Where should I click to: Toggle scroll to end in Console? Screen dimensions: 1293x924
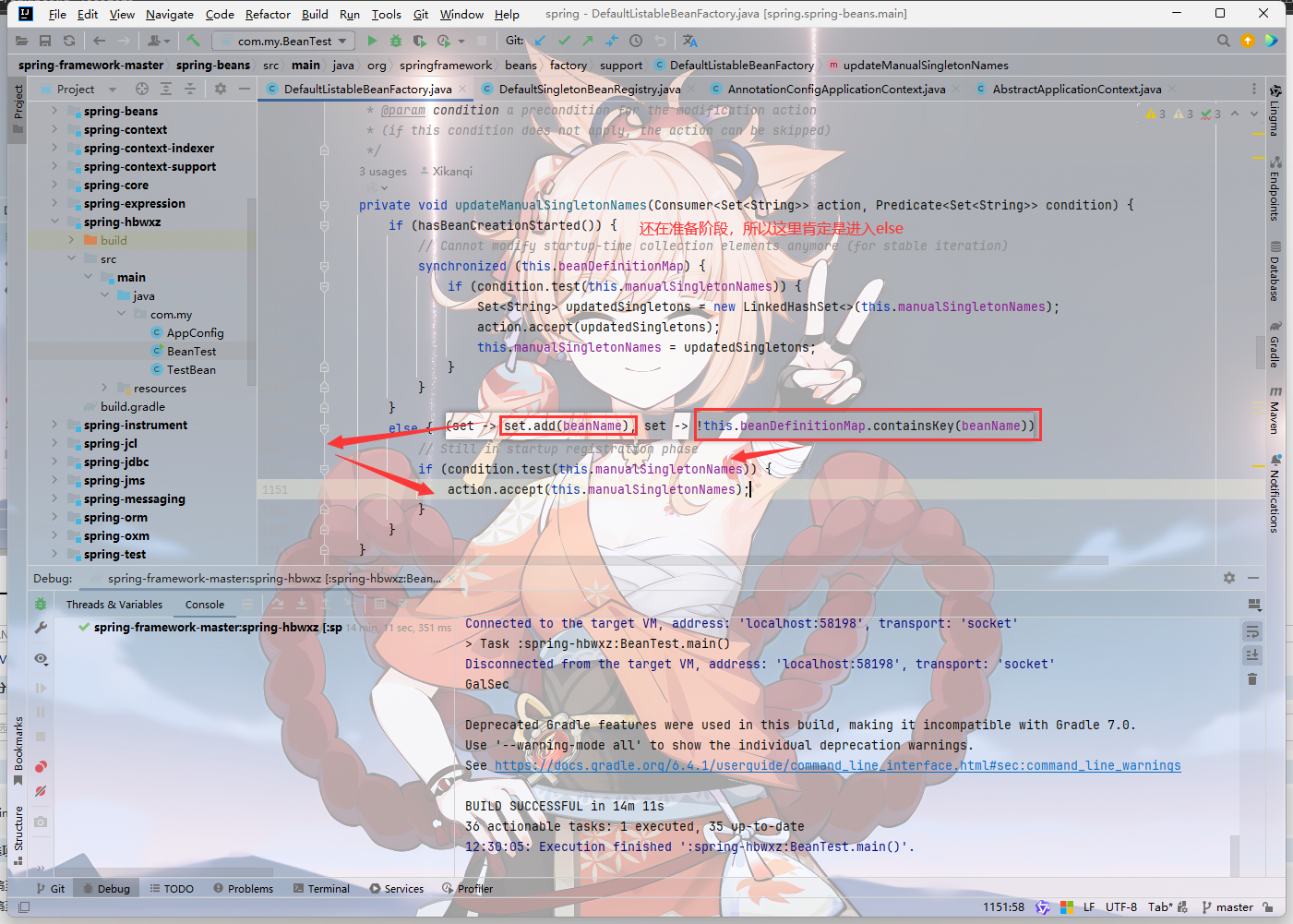1252,654
